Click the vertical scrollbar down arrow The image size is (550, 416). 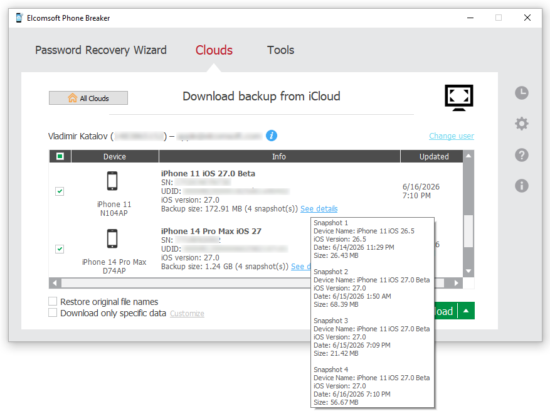point(468,271)
